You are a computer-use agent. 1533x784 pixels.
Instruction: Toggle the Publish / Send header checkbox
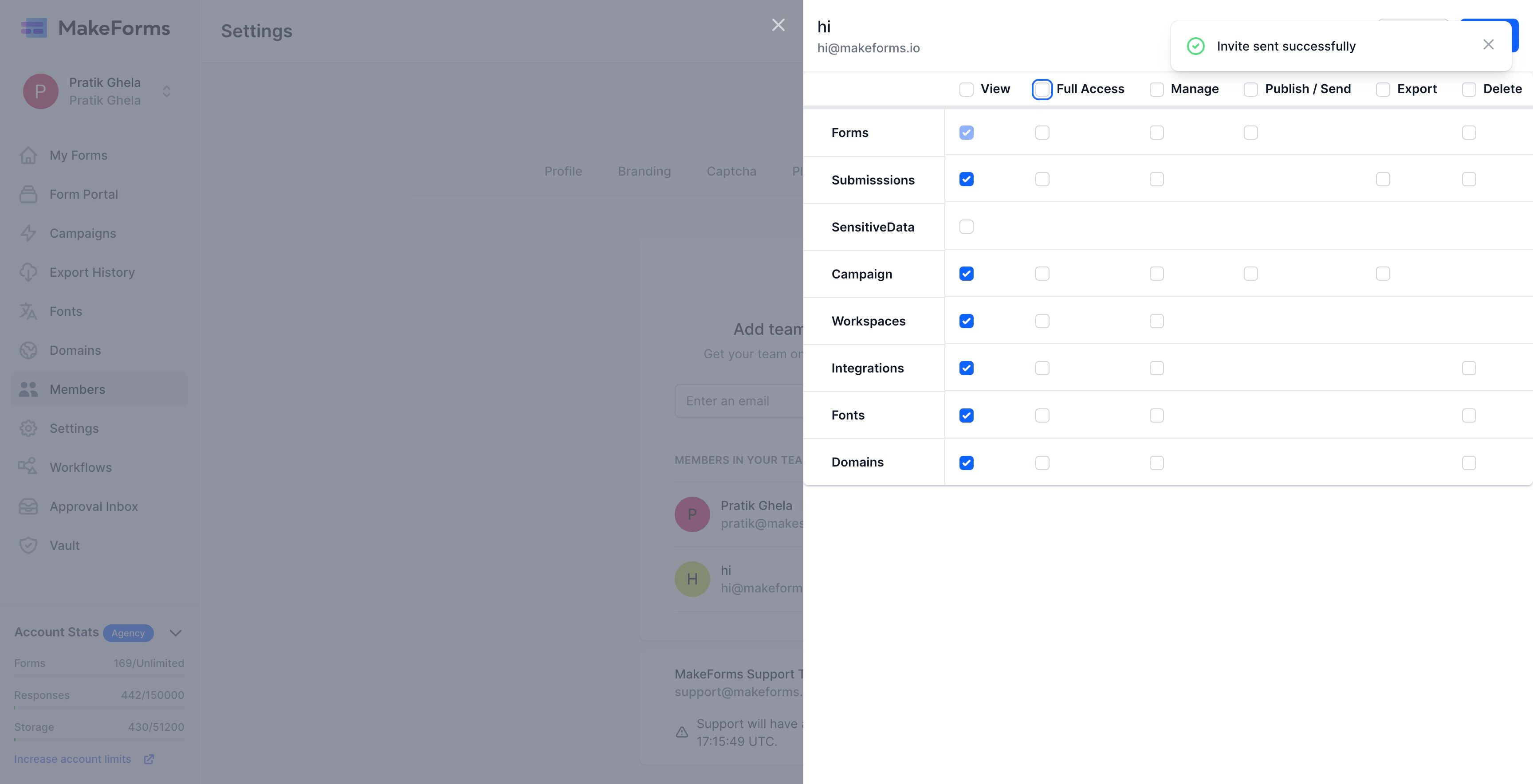1251,89
